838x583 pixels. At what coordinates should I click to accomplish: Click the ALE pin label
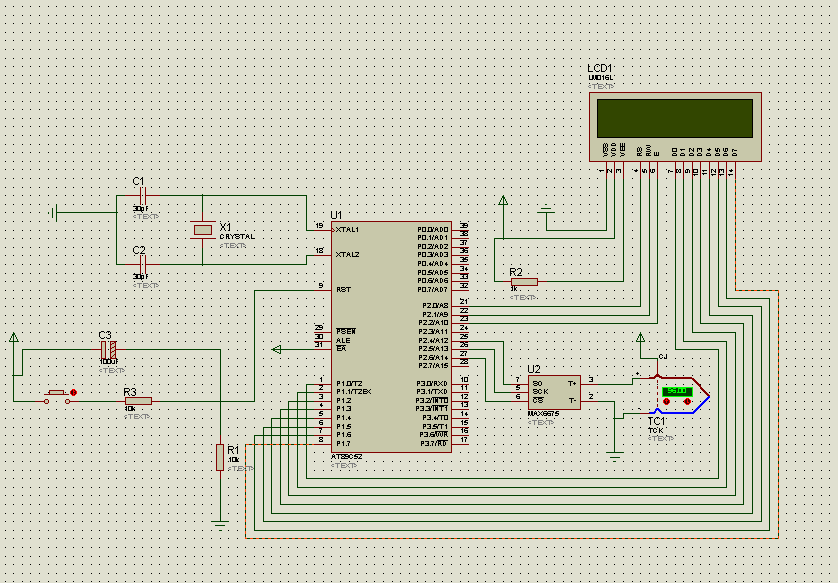click(x=343, y=340)
